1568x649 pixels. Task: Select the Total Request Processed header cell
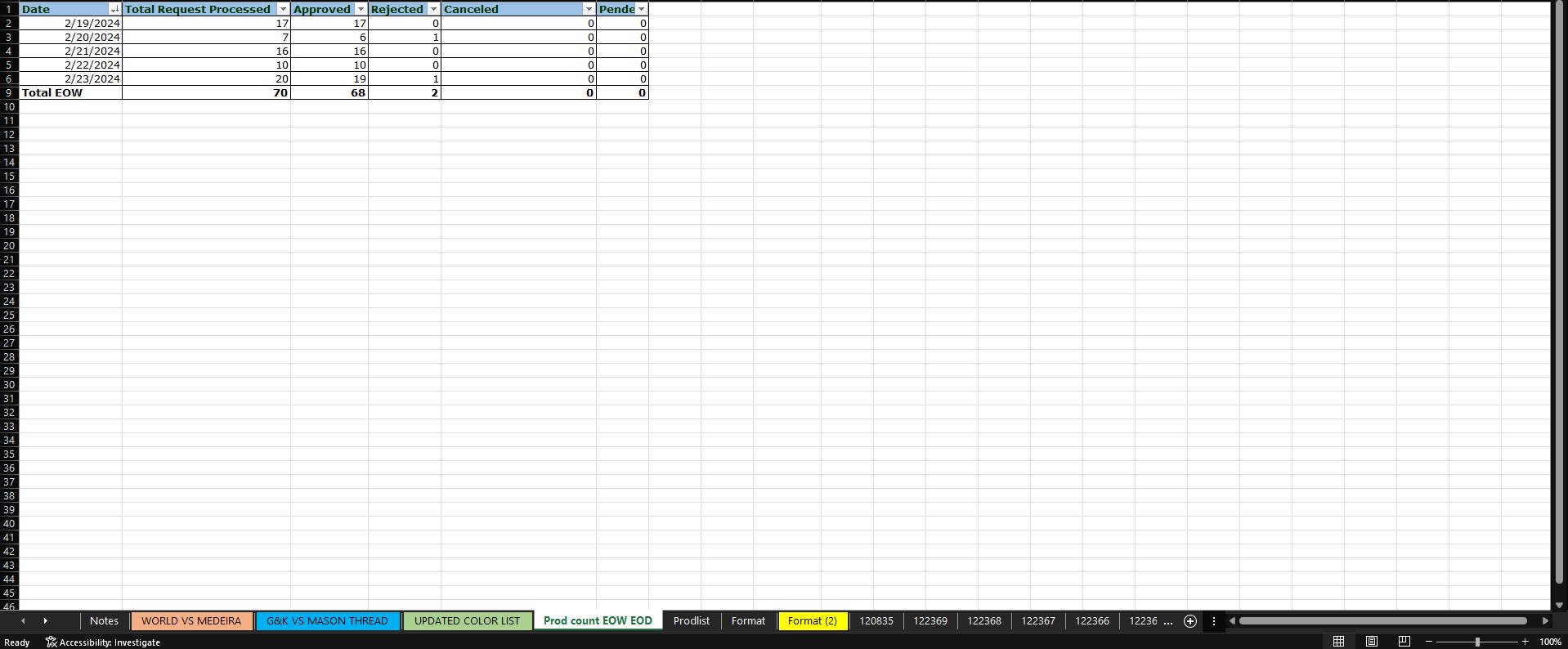[x=206, y=9]
